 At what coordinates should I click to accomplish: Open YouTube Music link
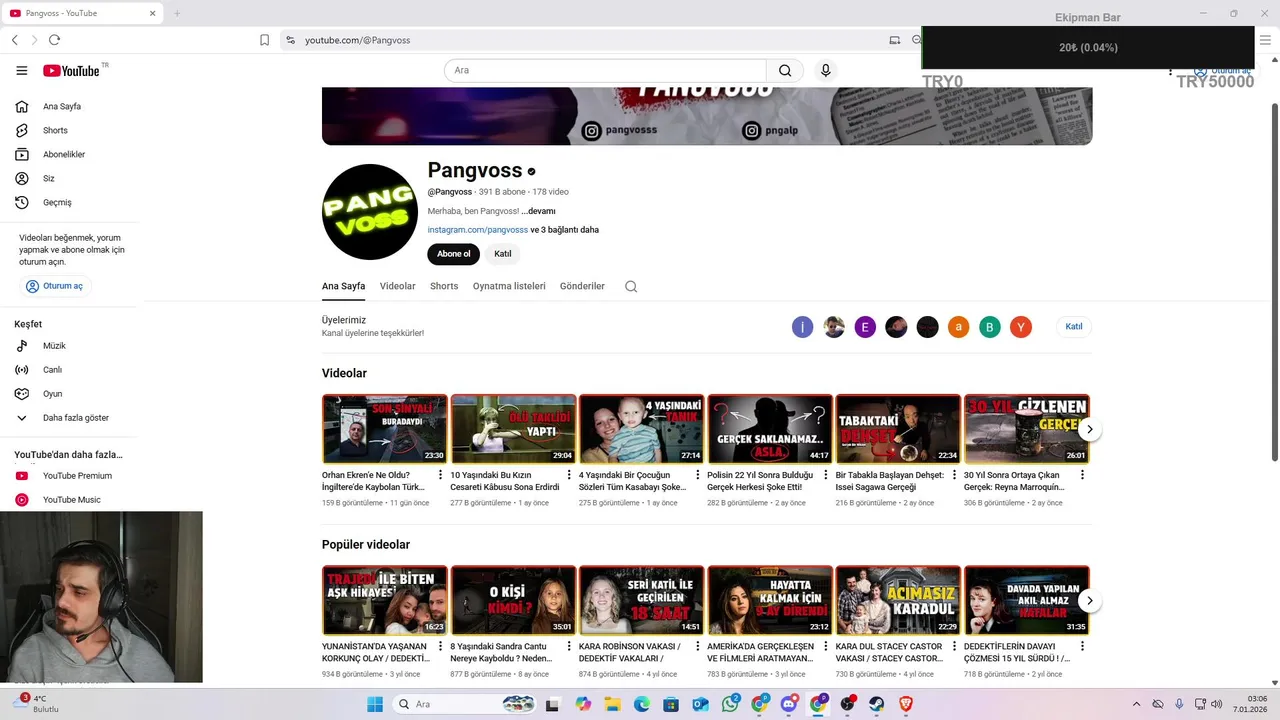[72, 500]
